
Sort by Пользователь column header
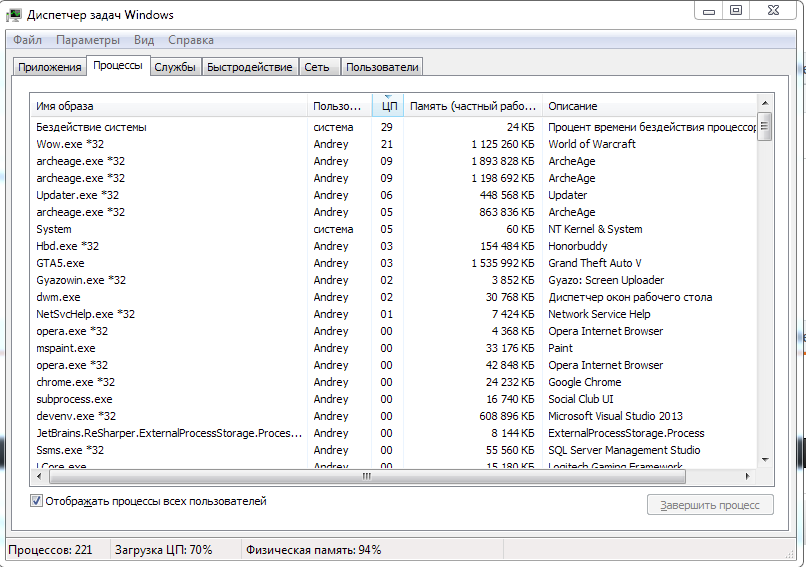click(340, 106)
